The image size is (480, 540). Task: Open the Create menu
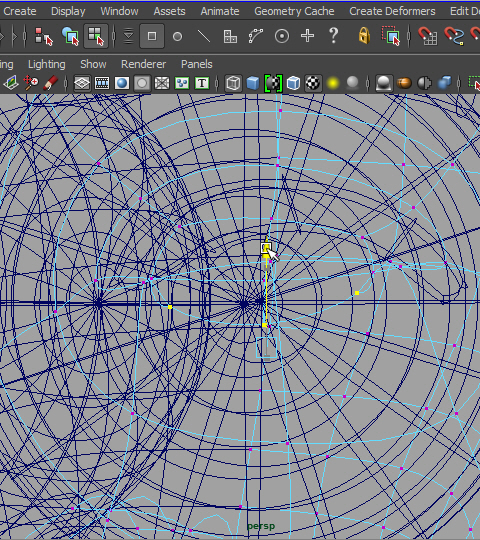20,11
